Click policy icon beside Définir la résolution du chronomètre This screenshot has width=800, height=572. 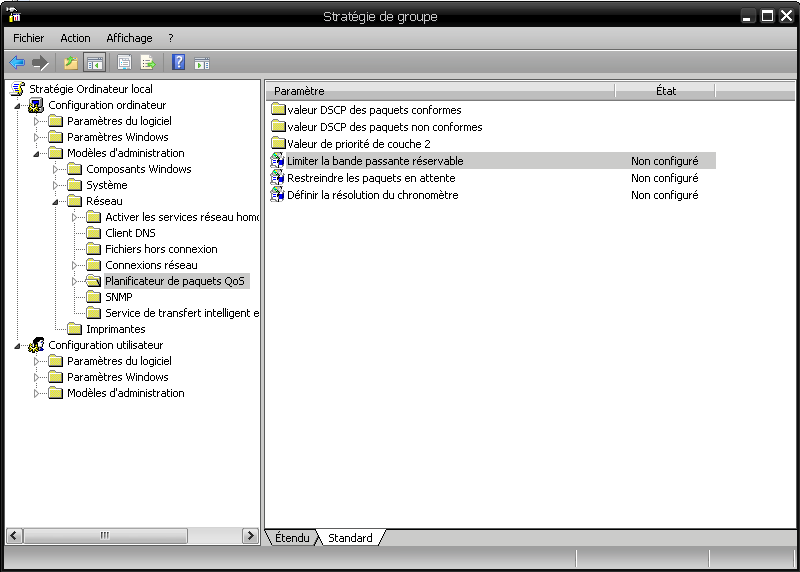[x=277, y=194]
